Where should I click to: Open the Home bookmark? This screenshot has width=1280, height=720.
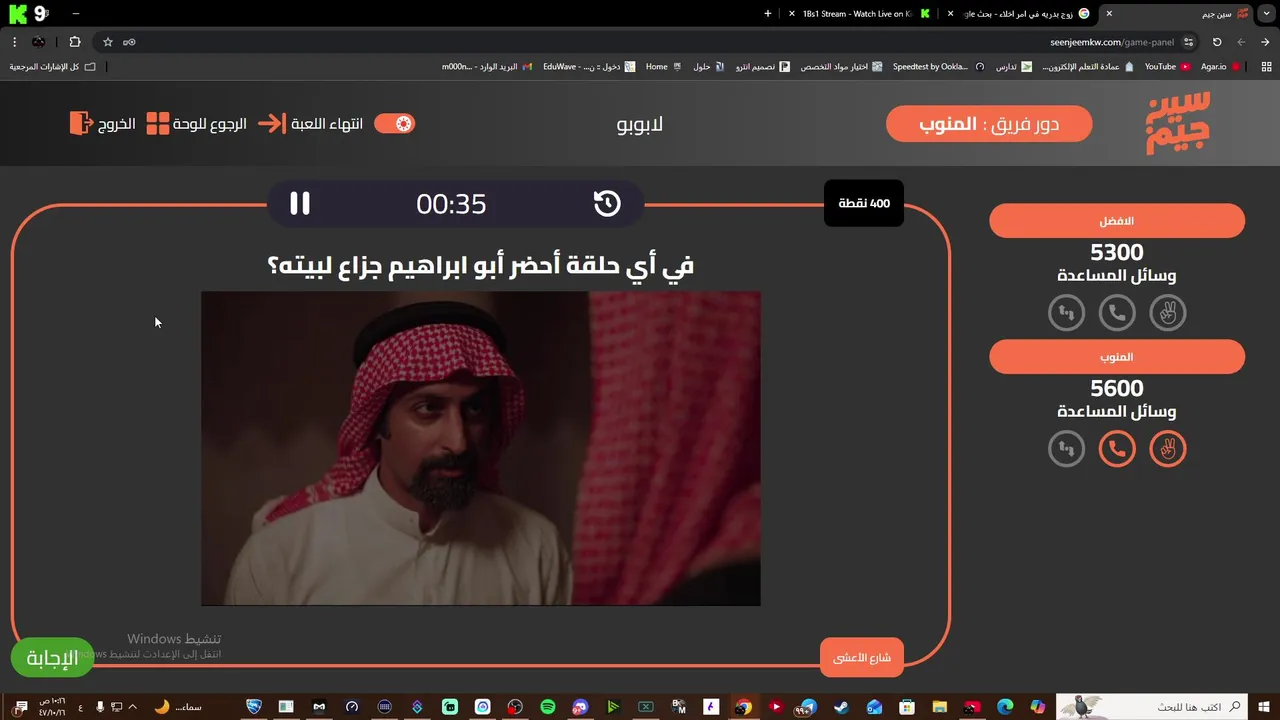(663, 67)
